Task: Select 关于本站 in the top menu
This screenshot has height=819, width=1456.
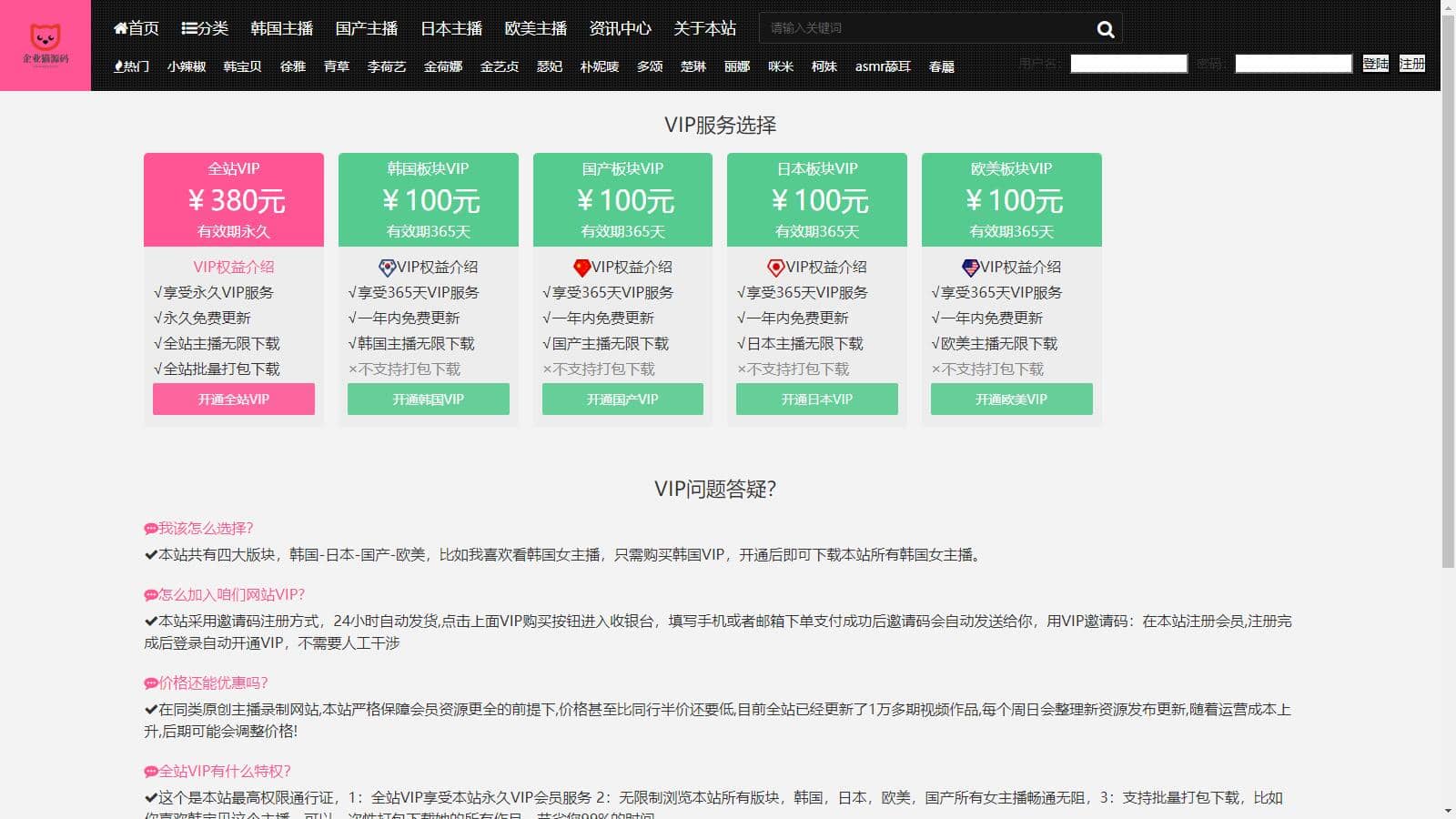Action: (x=704, y=28)
